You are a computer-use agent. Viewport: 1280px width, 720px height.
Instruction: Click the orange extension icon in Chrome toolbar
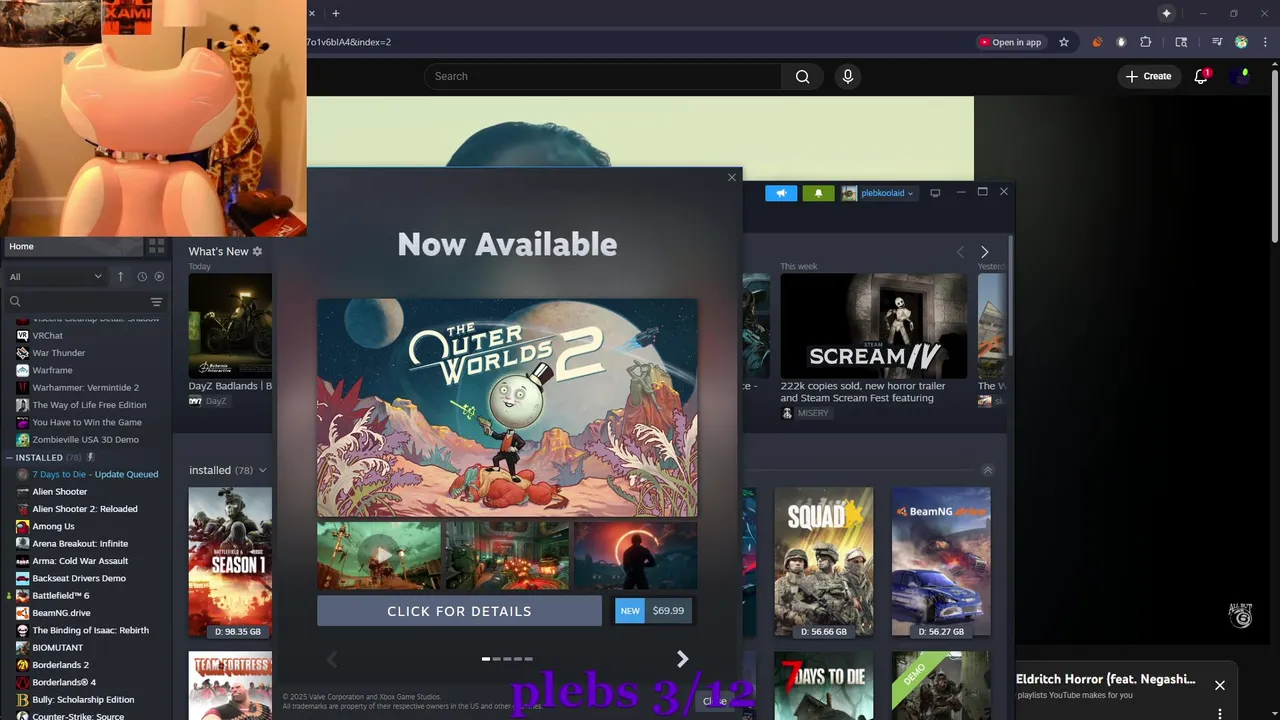[x=1097, y=42]
